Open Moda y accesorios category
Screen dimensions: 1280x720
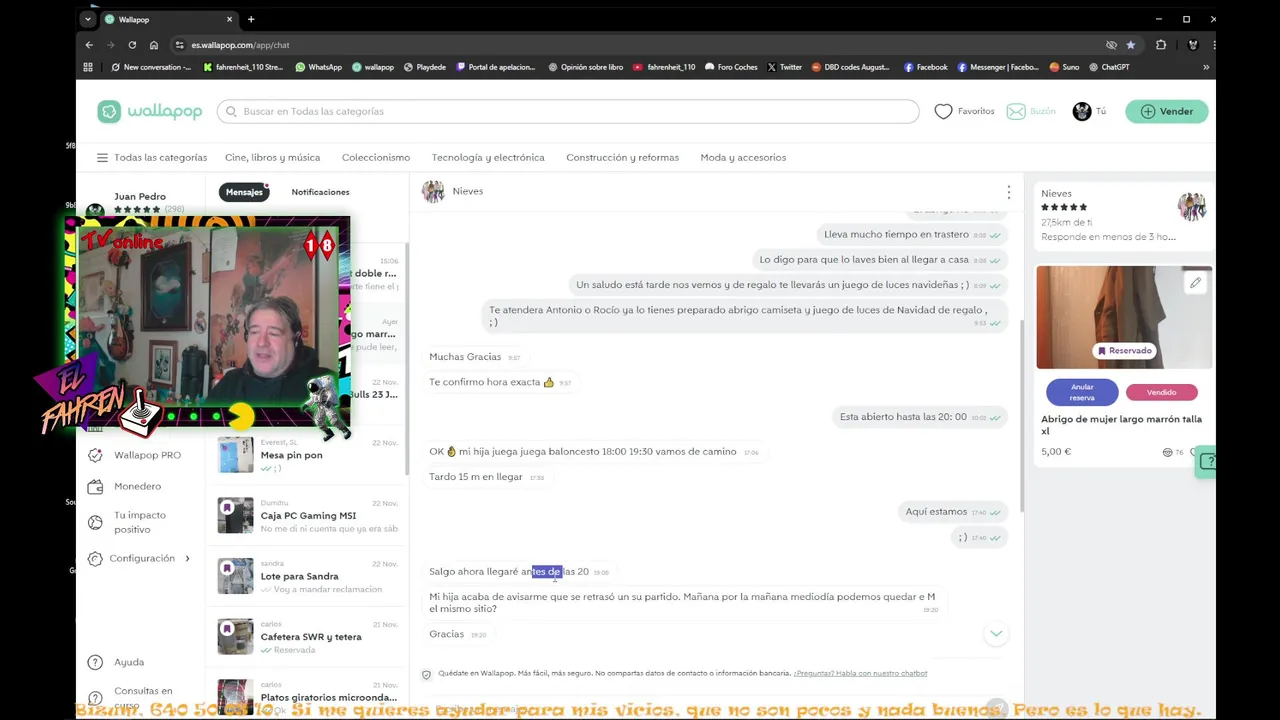(743, 157)
